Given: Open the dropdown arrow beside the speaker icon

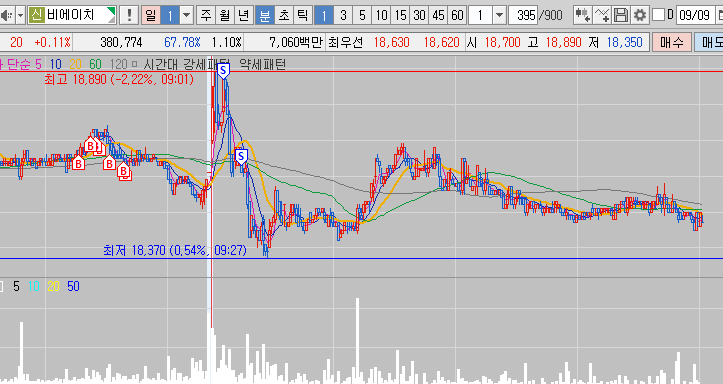Looking at the screenshot, I should click(x=20, y=16).
